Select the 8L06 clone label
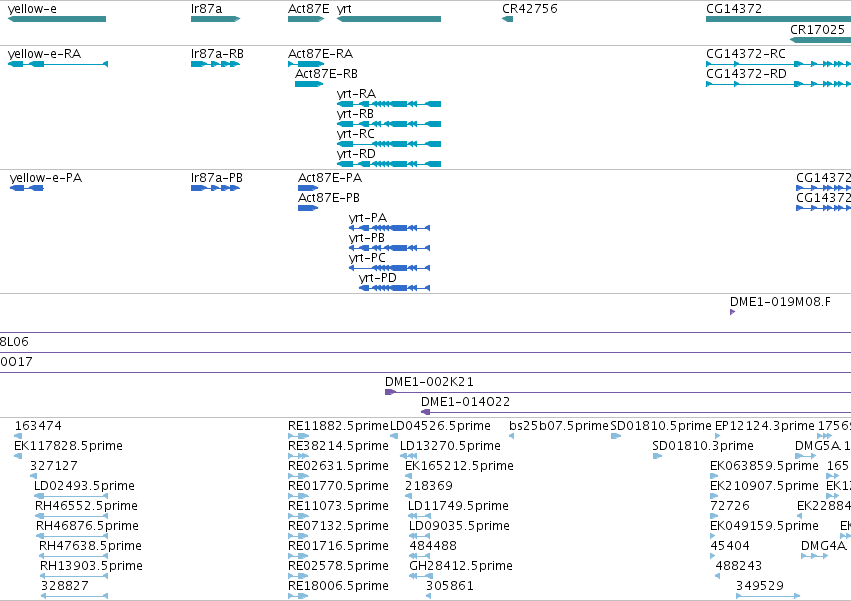 (x=14, y=342)
